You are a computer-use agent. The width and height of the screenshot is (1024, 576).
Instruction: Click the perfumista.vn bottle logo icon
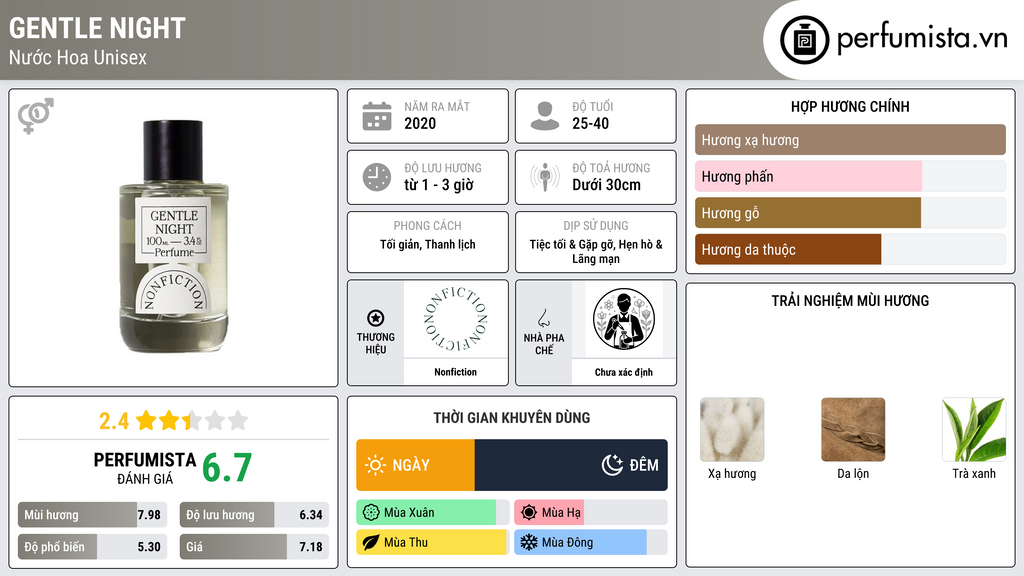pyautogui.click(x=804, y=40)
